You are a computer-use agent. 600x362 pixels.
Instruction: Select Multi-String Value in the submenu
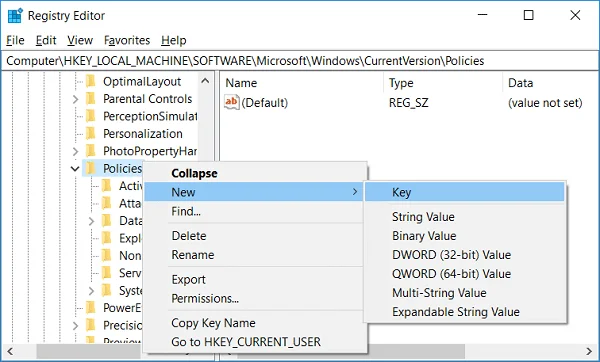click(x=465, y=293)
